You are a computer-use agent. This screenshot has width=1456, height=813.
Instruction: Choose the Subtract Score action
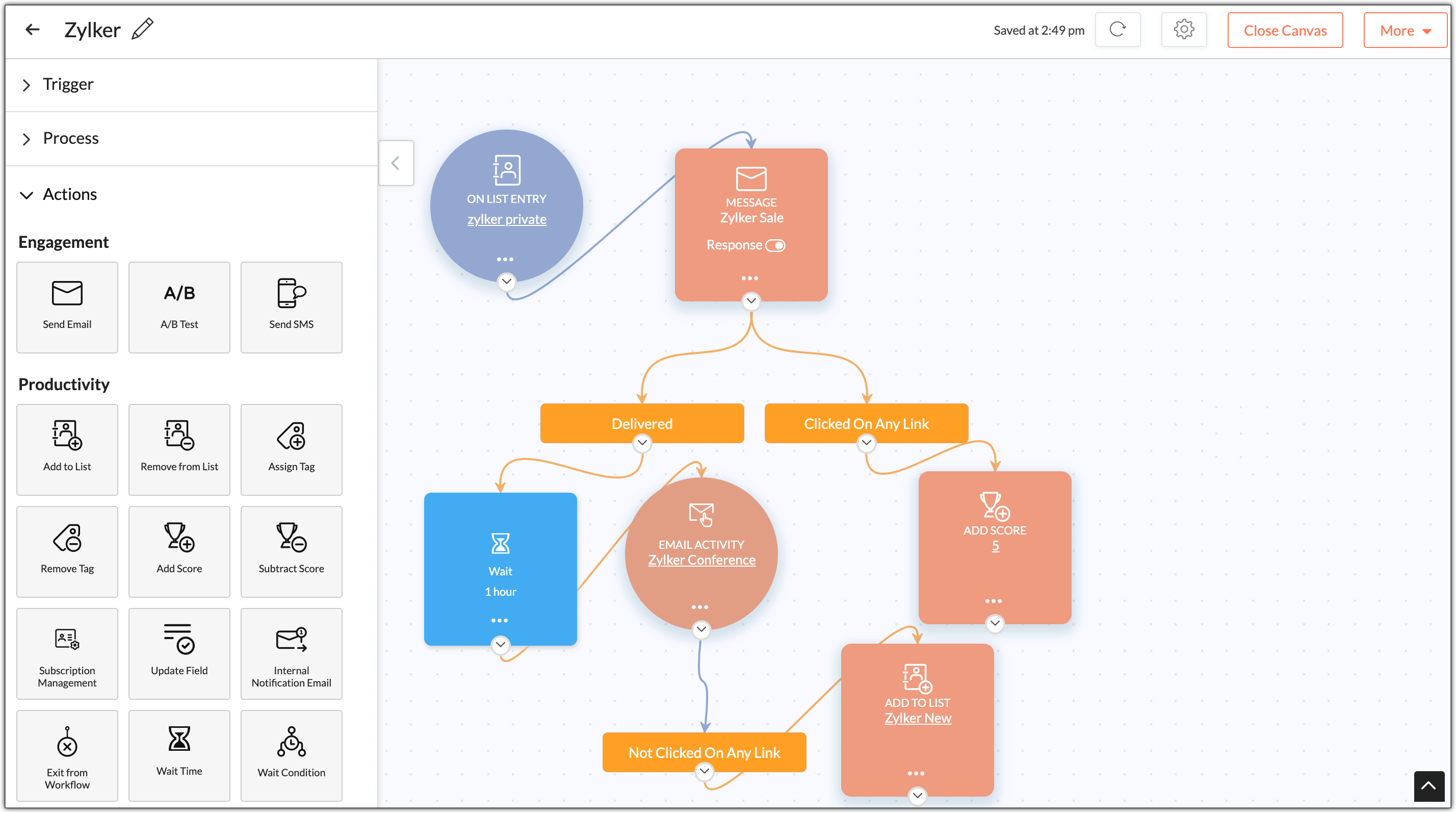pos(291,552)
